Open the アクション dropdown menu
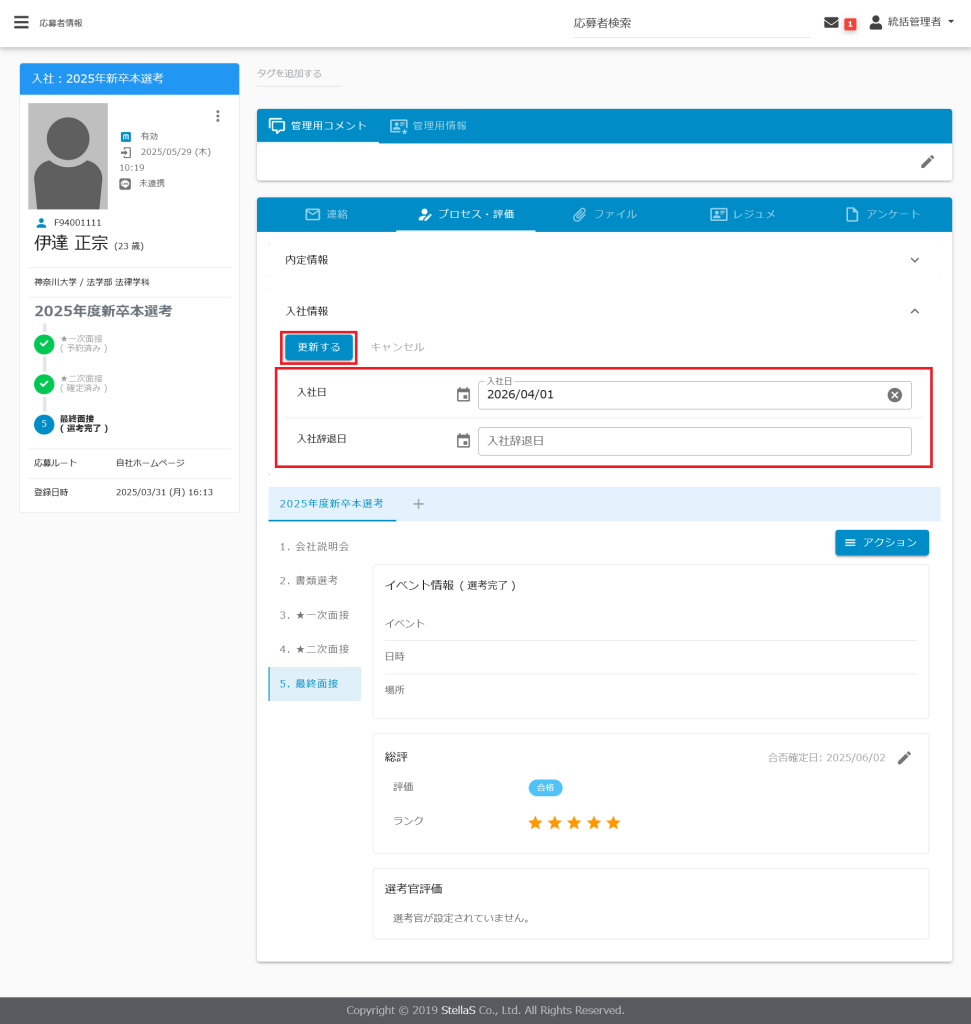The image size is (971, 1024). pos(881,542)
